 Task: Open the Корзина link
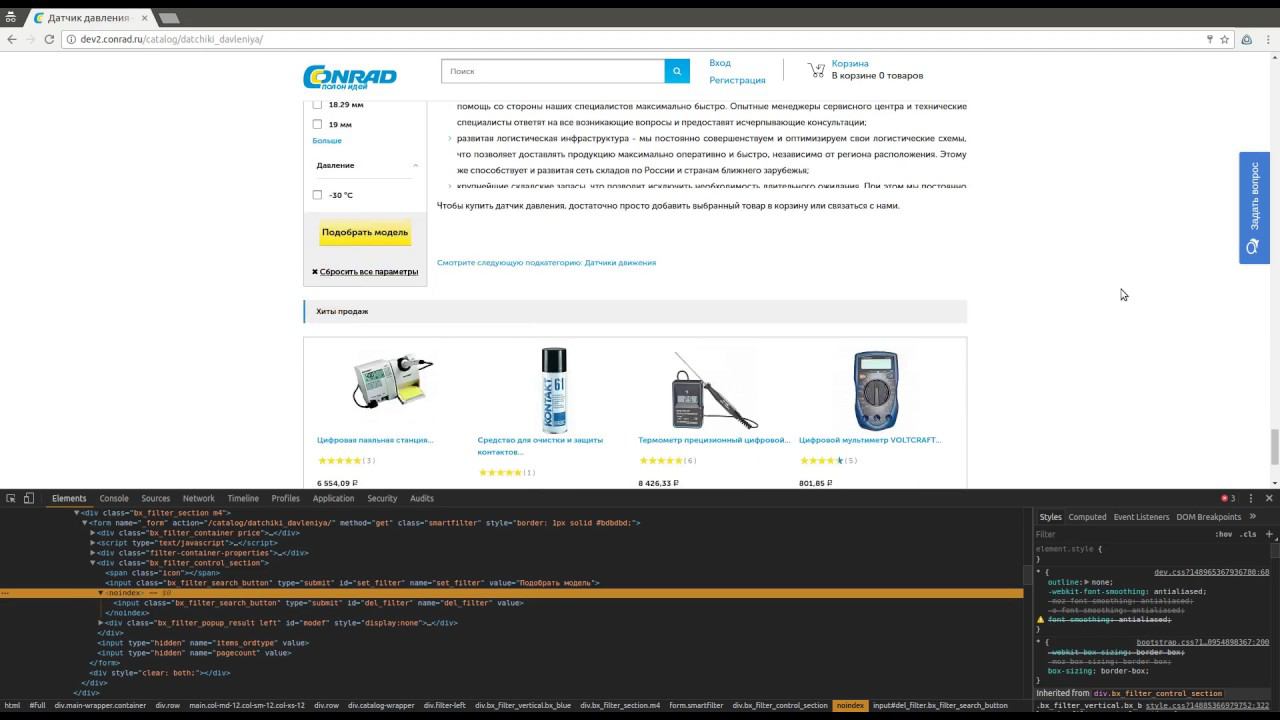click(x=850, y=63)
